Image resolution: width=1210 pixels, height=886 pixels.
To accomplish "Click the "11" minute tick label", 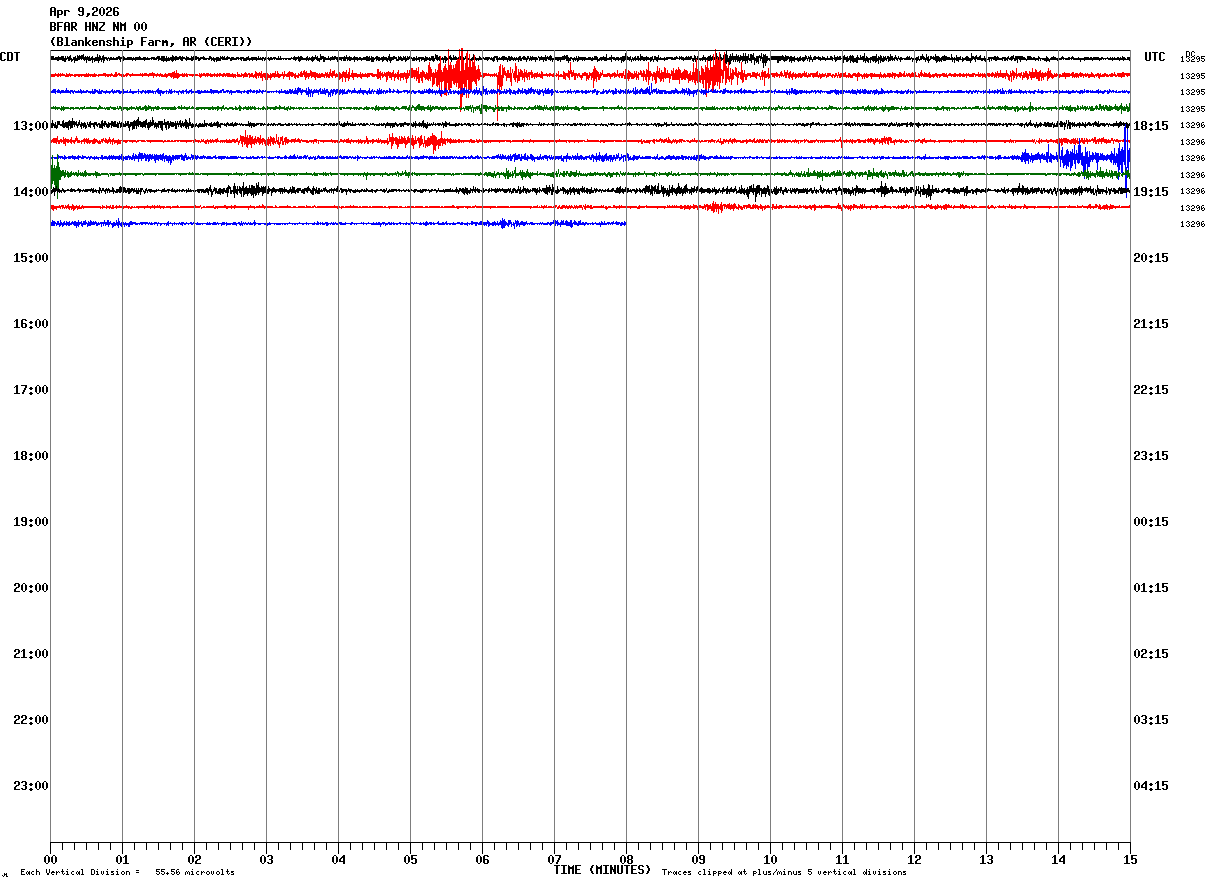I will (842, 860).
